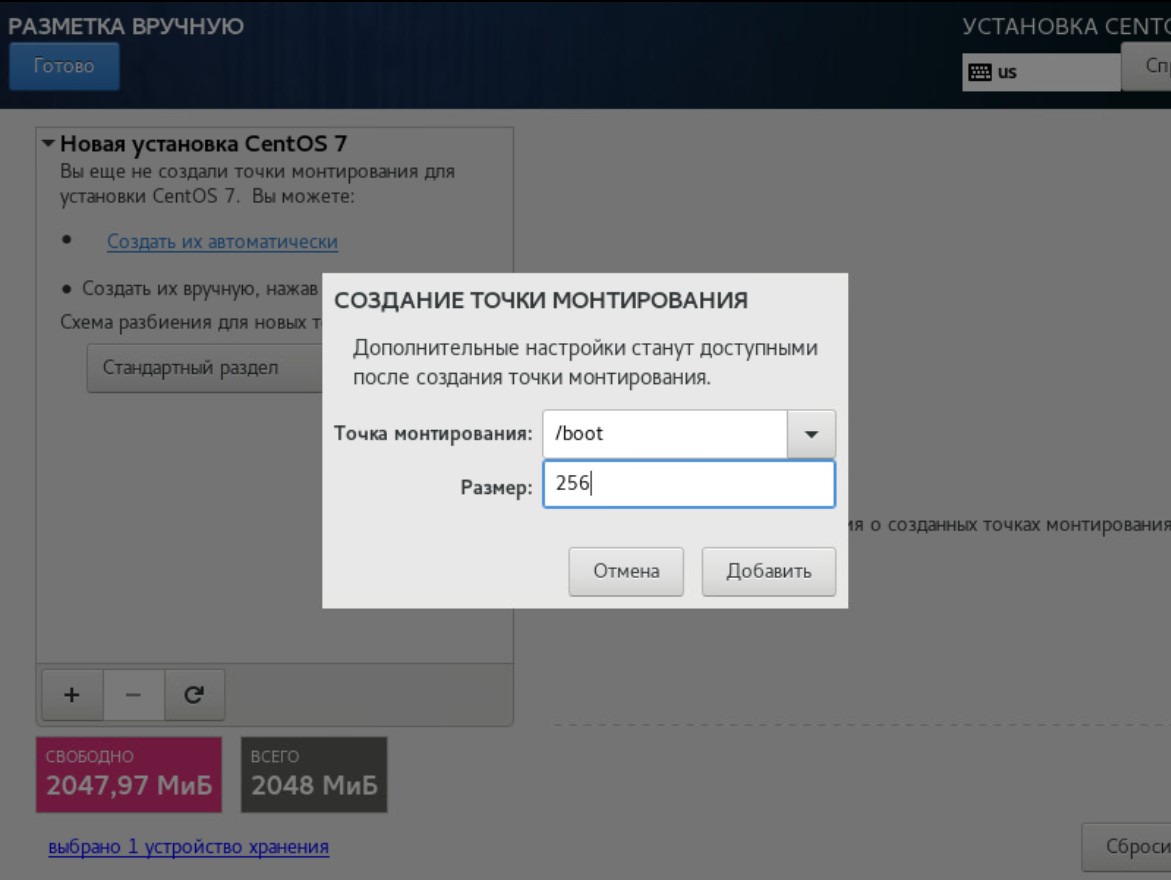Click the Точка монтирования label
1171x880 pixels.
click(x=433, y=434)
